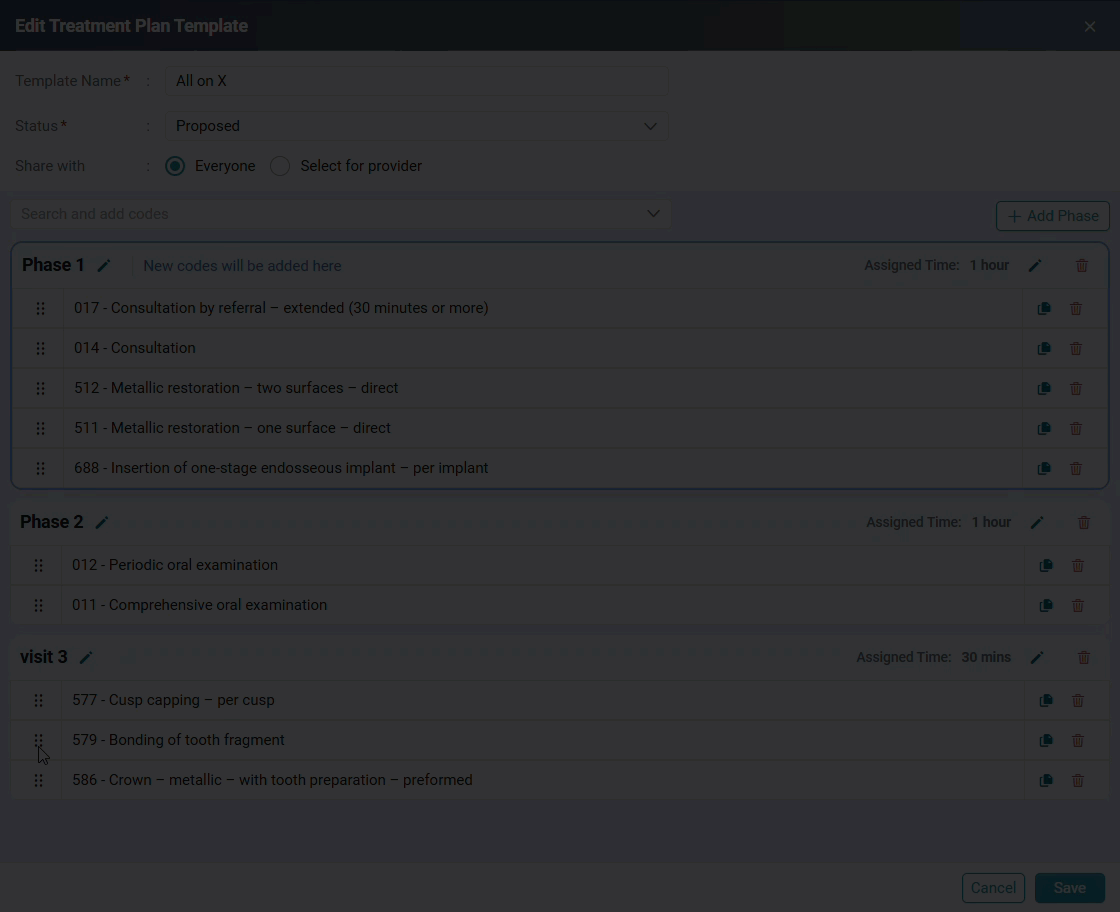Duplicate code 688 endosseous implant row
This screenshot has height=912, width=1120.
(x=1044, y=468)
